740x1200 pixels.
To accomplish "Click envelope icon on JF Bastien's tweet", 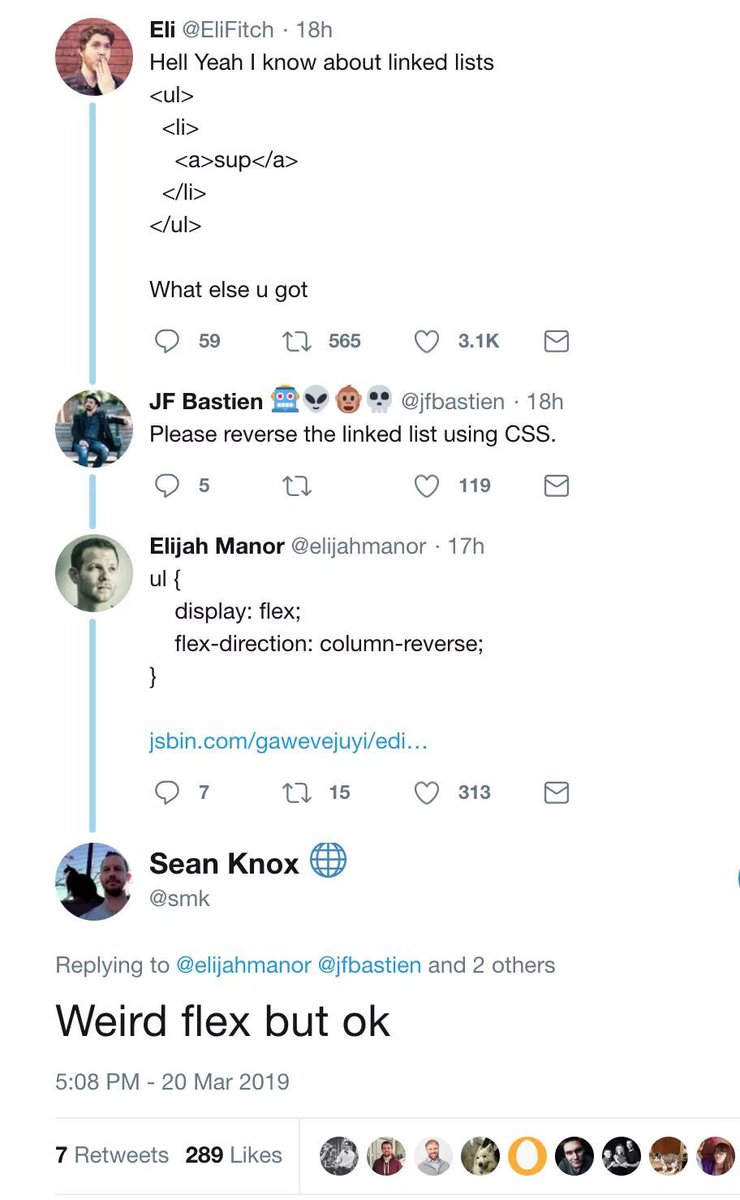I will pyautogui.click(x=556, y=486).
